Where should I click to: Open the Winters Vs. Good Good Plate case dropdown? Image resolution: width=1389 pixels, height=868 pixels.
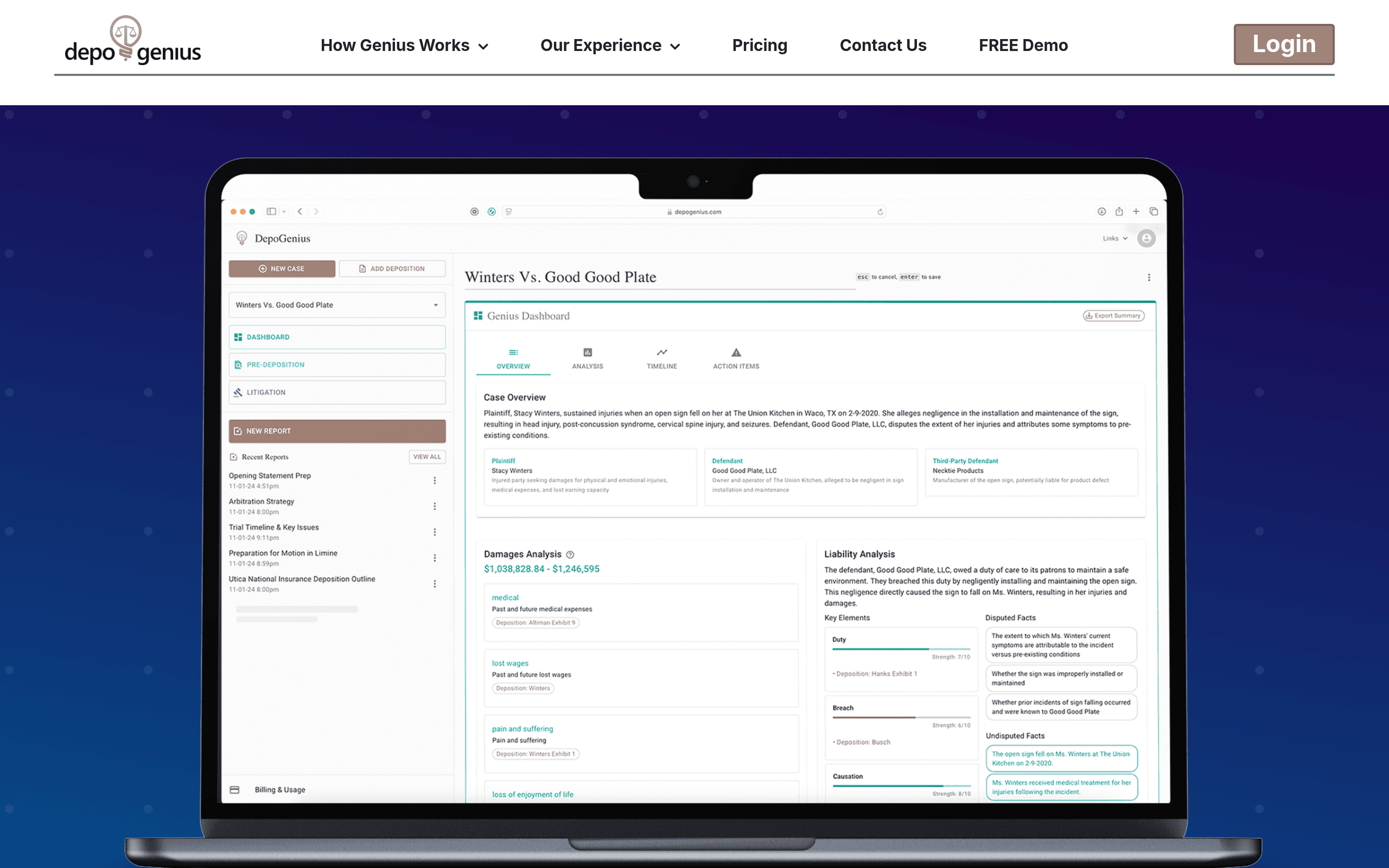[337, 305]
